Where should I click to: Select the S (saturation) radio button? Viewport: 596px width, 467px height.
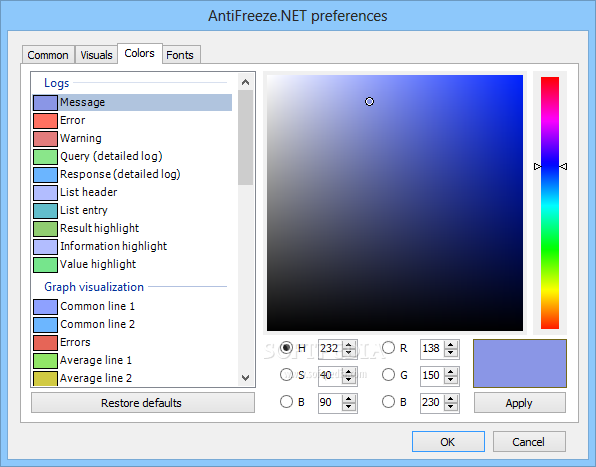[x=286, y=375]
